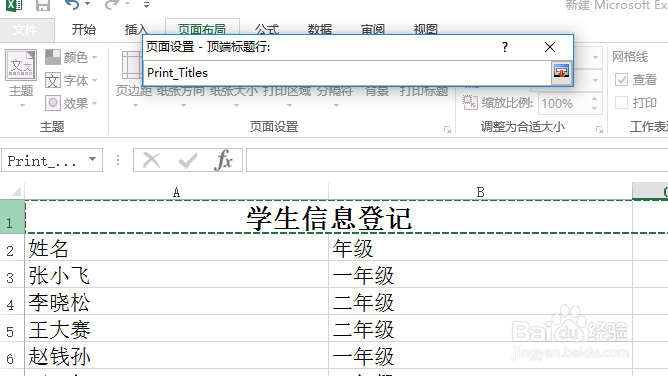Toggle the gridlines 查看 (View) checkbox
The width and height of the screenshot is (668, 376).
pyautogui.click(x=622, y=80)
